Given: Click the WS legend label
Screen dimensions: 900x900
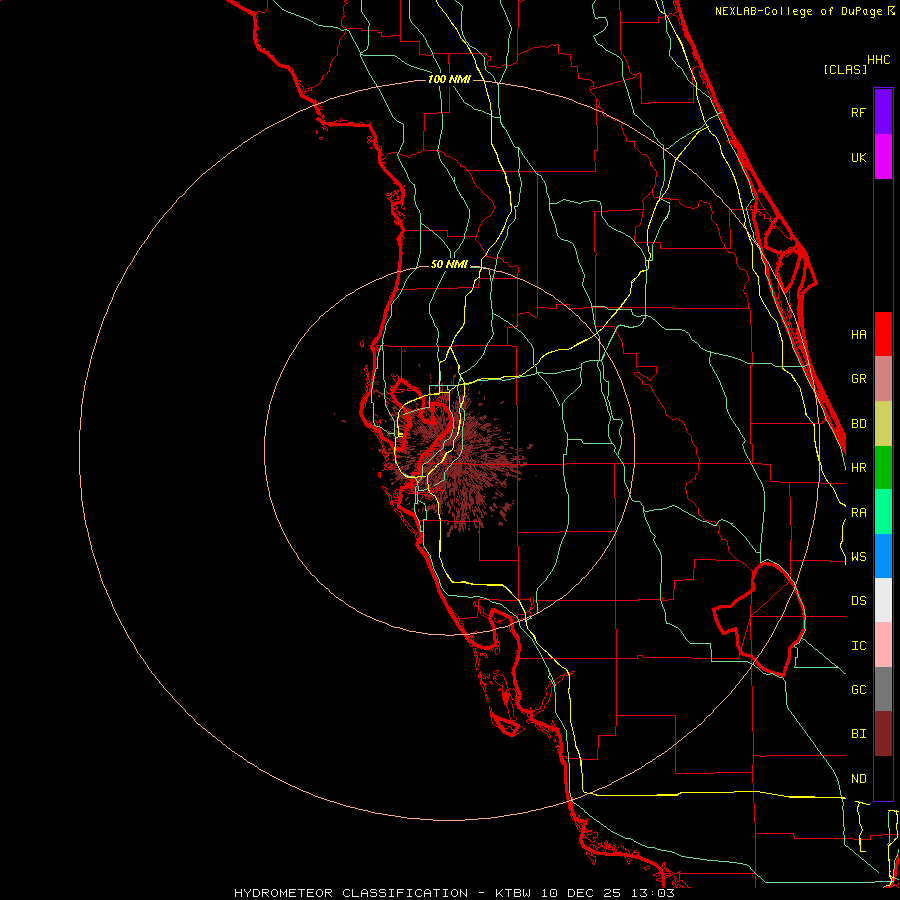Looking at the screenshot, I should (x=859, y=557).
